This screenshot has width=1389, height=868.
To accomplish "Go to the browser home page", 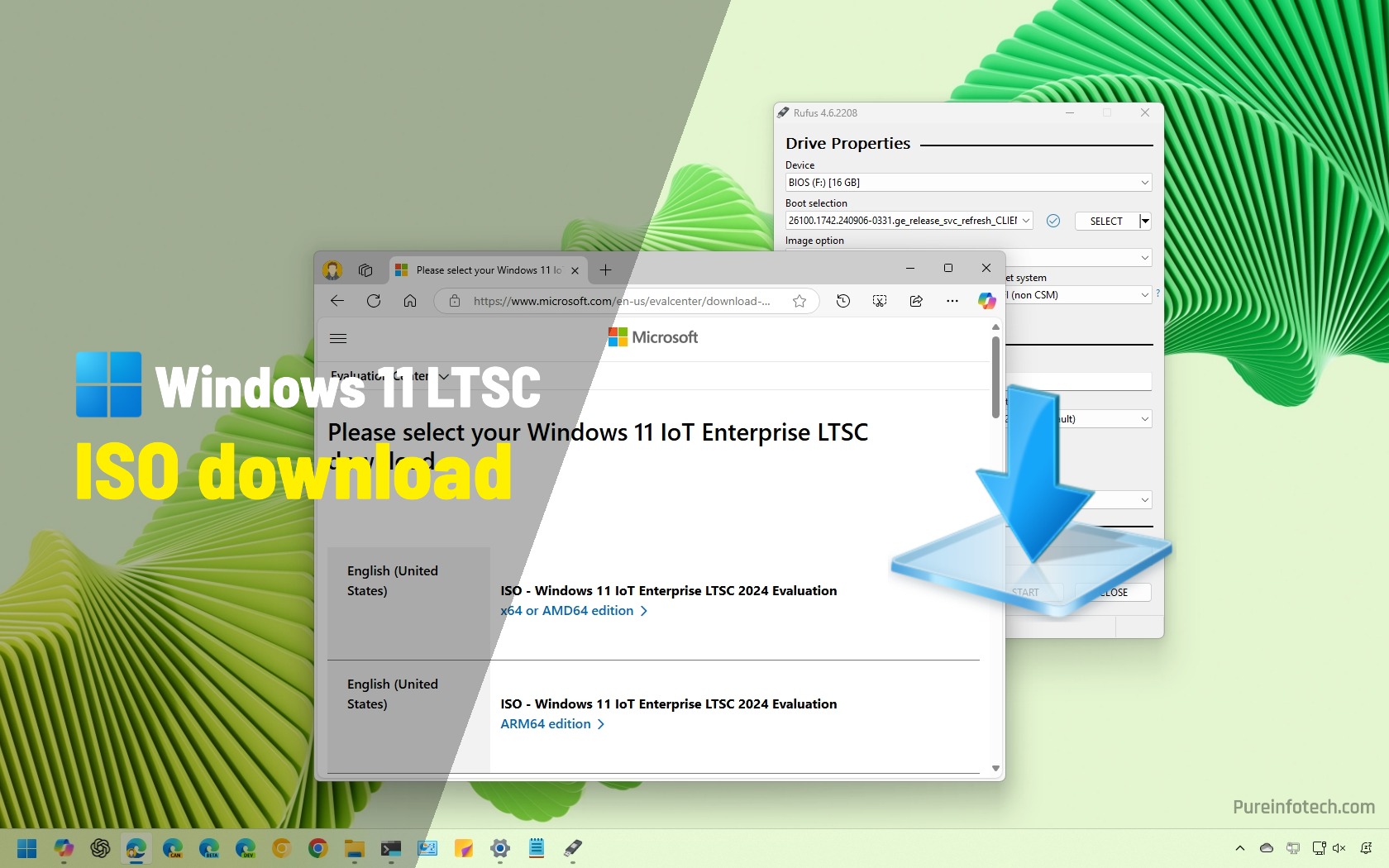I will pyautogui.click(x=409, y=301).
